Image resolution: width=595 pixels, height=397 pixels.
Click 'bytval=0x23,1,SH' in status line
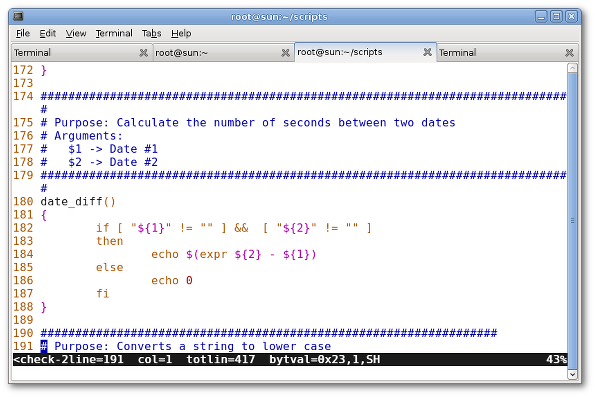(324, 359)
